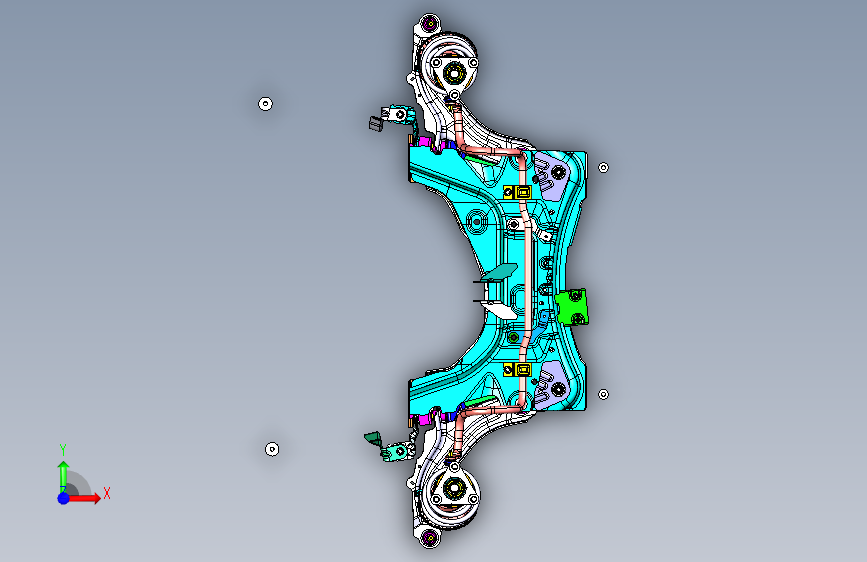The width and height of the screenshot is (867, 562).
Task: Pick the teal flat plate in subframe center
Action: click(x=500, y=273)
